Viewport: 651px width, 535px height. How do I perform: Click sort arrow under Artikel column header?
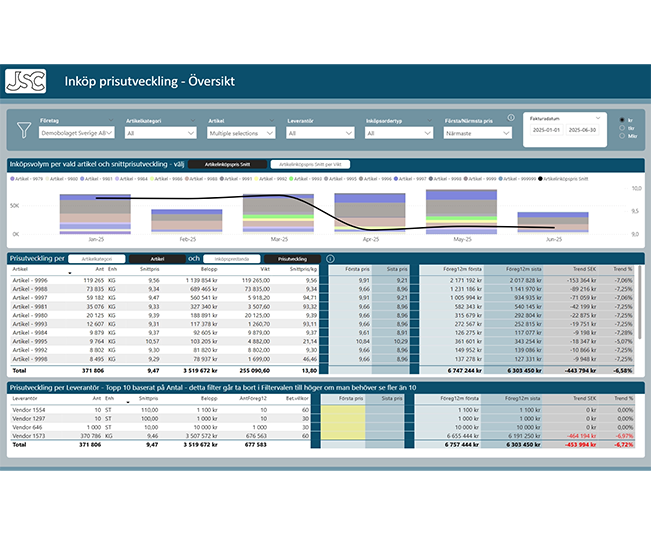coord(70,273)
